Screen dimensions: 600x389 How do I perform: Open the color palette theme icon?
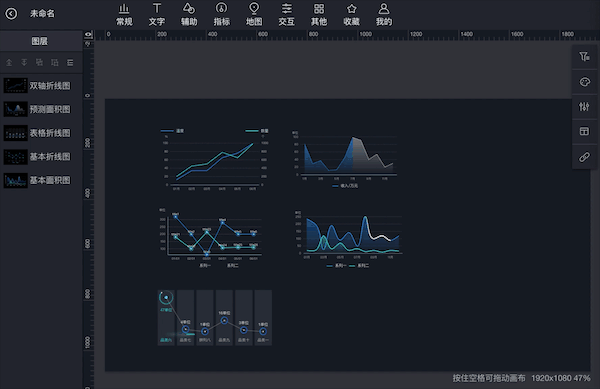pos(584,82)
